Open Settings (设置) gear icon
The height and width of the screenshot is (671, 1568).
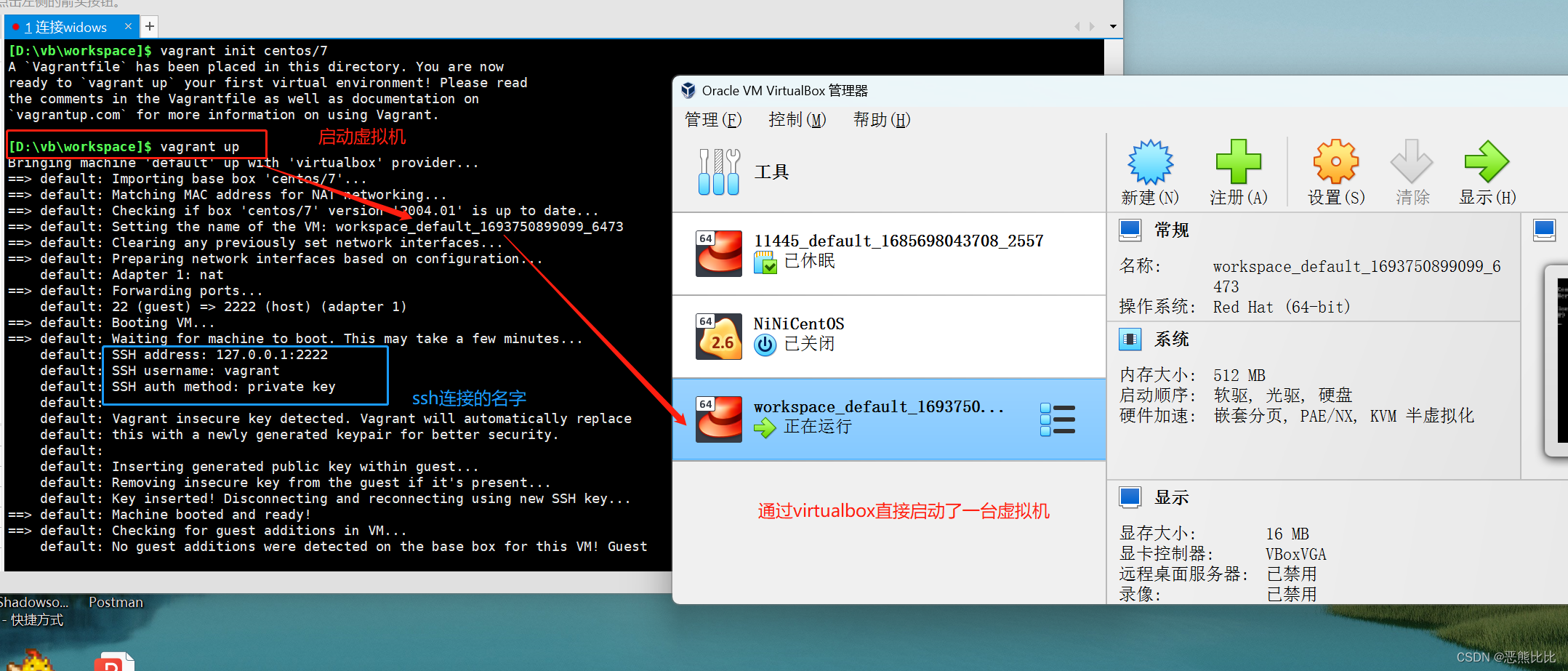click(1335, 161)
